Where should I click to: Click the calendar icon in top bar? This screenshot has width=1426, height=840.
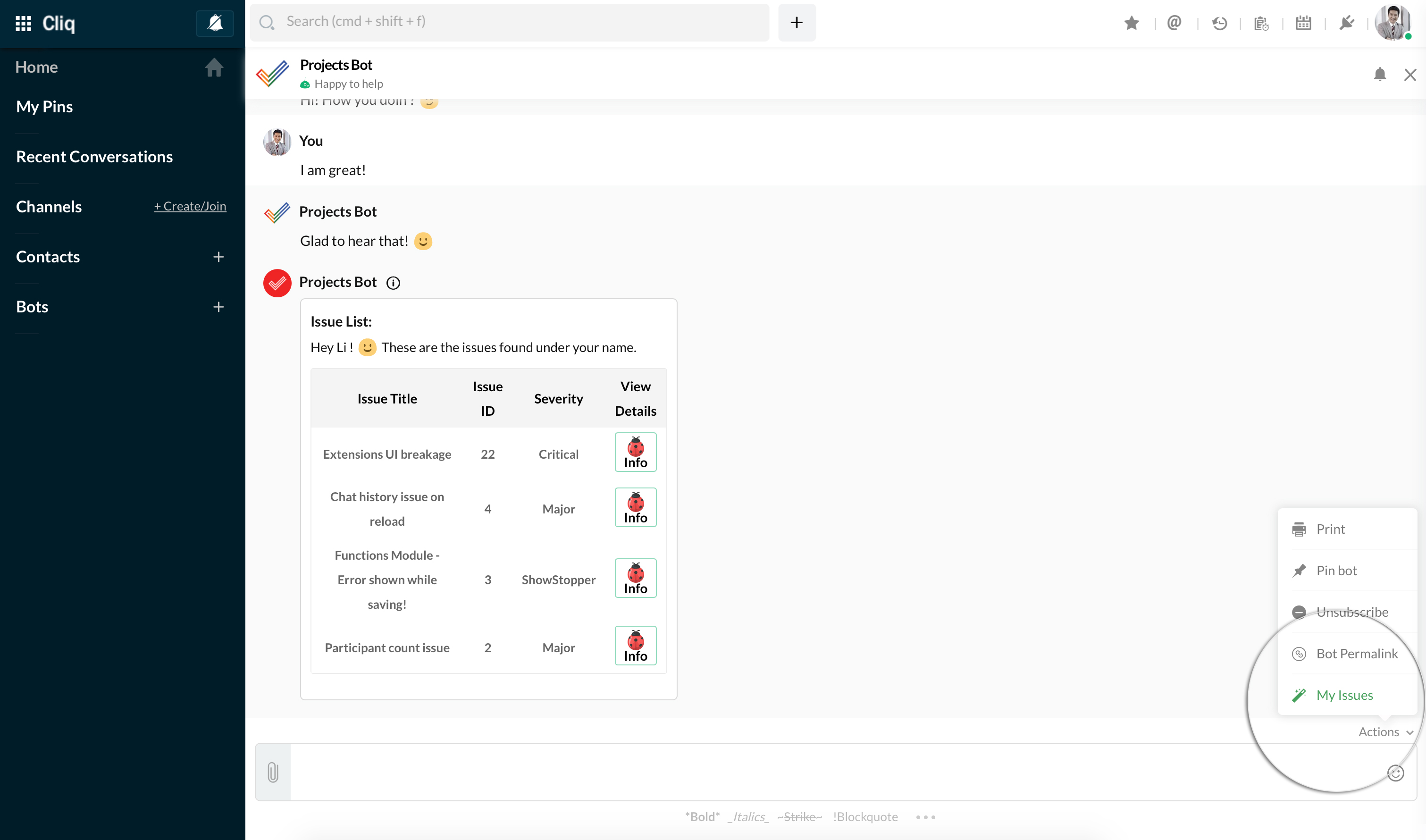[1303, 23]
